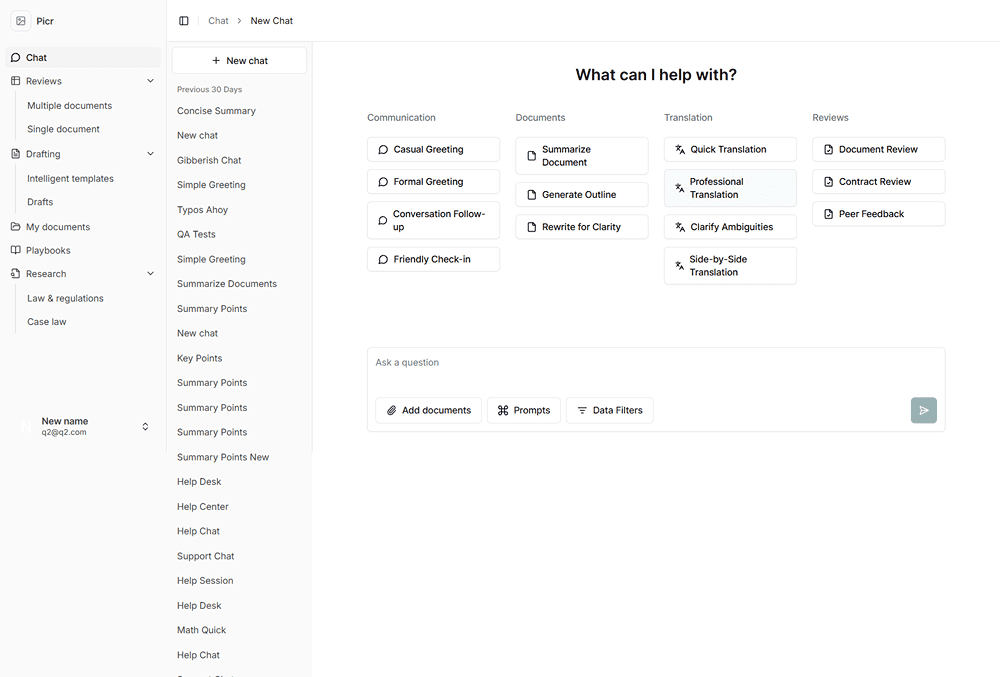The image size is (1000, 677).
Task: Collapse the Reviews section
Action: tap(151, 81)
